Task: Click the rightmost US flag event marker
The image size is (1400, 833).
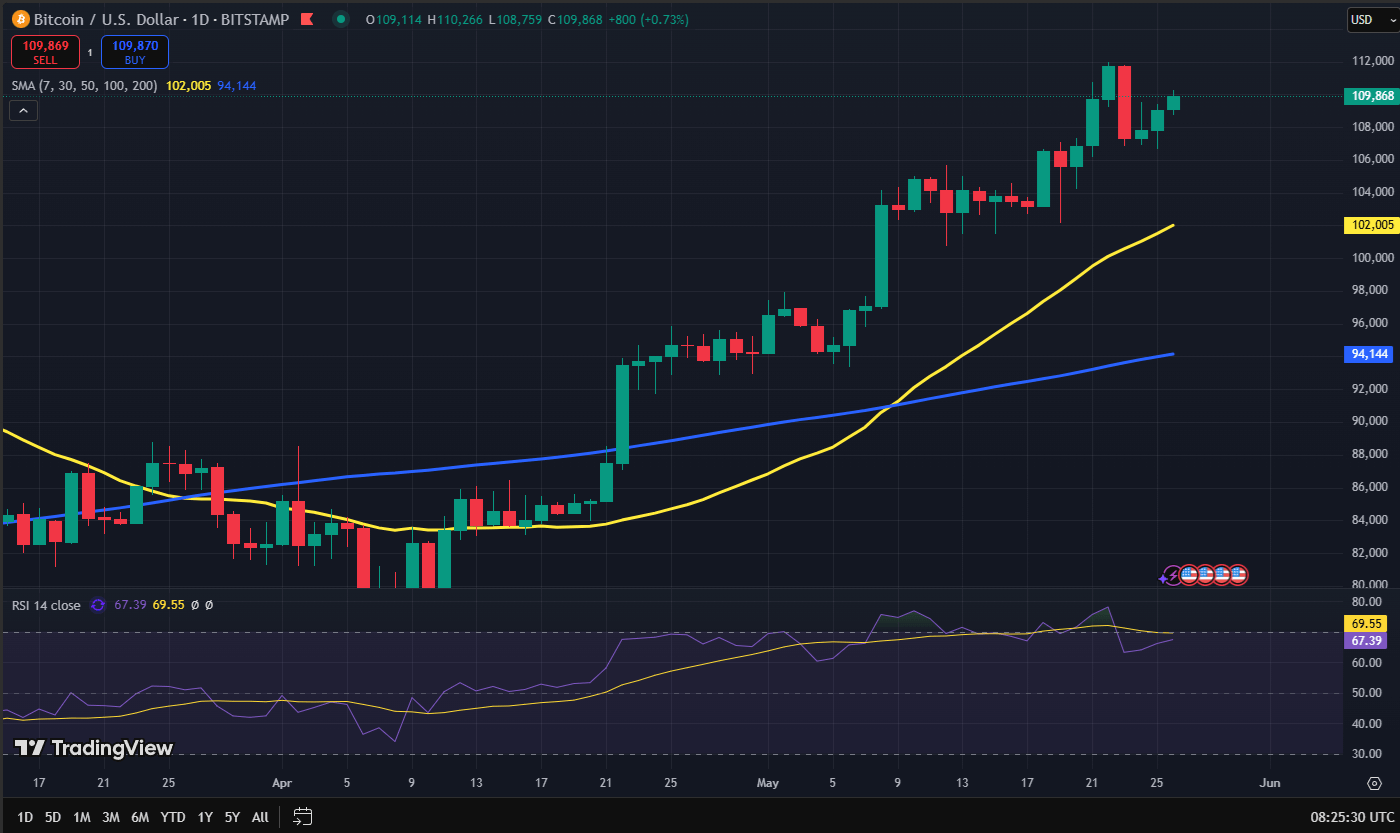Action: coord(1238,575)
